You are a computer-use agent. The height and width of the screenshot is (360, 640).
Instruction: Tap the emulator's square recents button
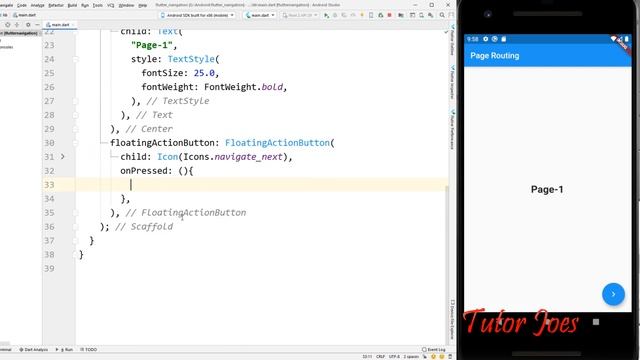tap(596, 322)
